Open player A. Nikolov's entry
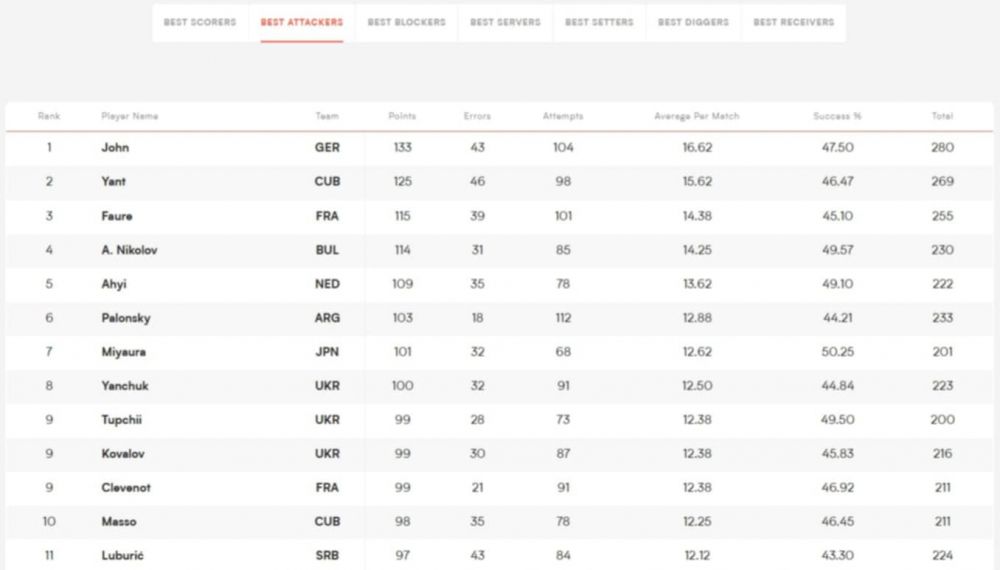 pos(129,250)
